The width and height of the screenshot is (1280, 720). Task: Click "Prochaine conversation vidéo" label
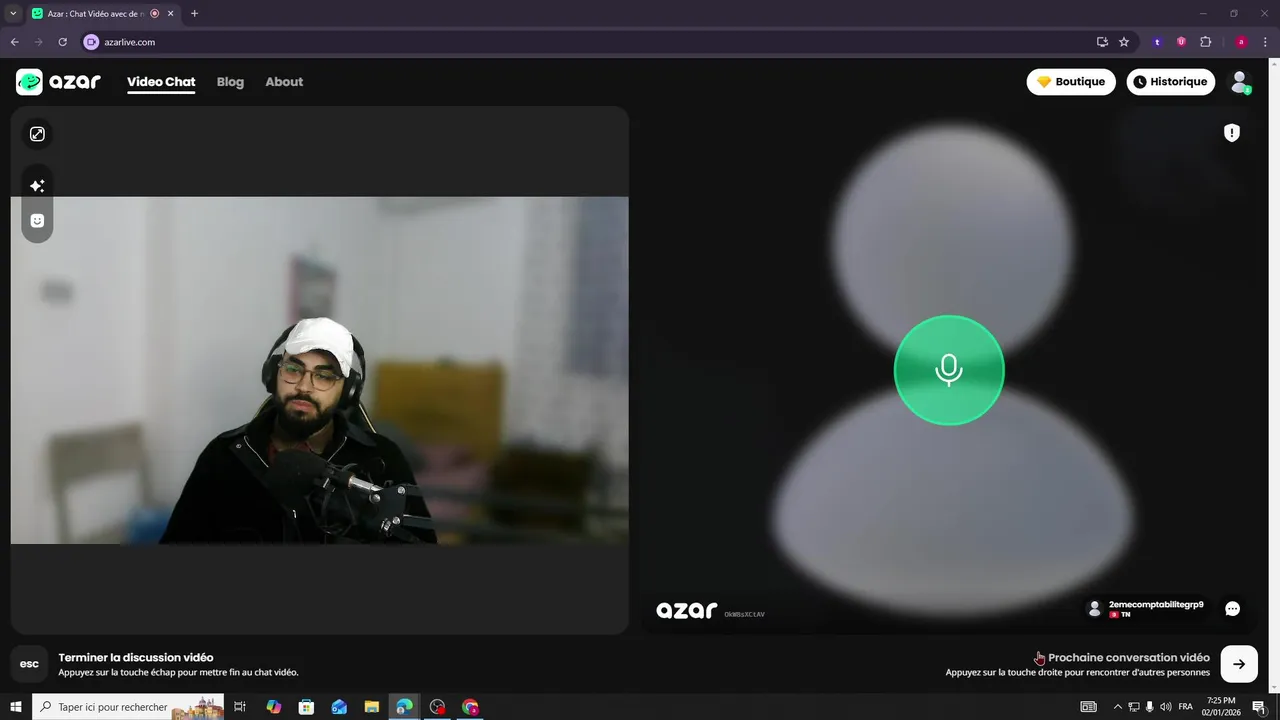pyautogui.click(x=1129, y=658)
